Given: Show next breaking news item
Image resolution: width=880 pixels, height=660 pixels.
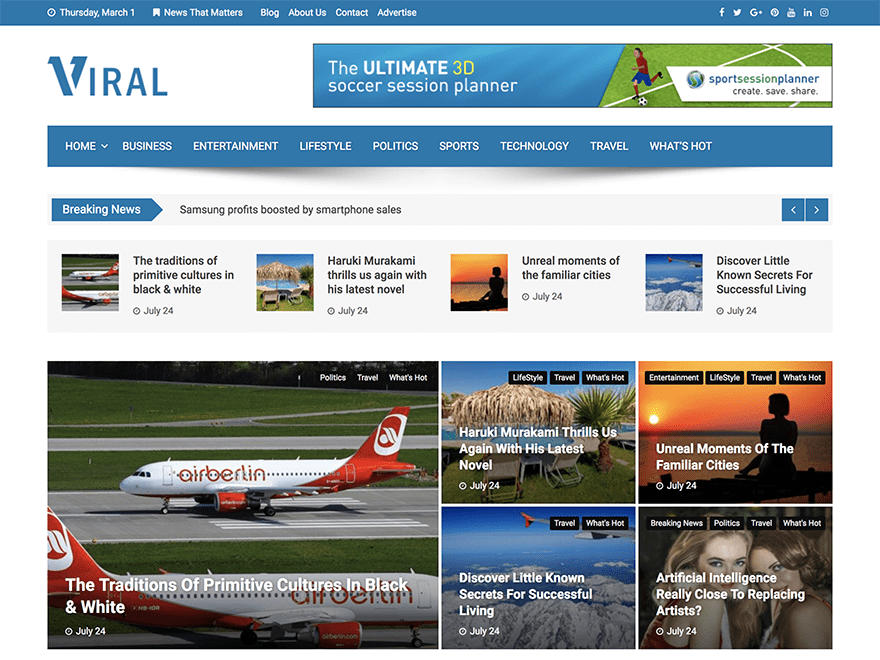Looking at the screenshot, I should pyautogui.click(x=817, y=210).
